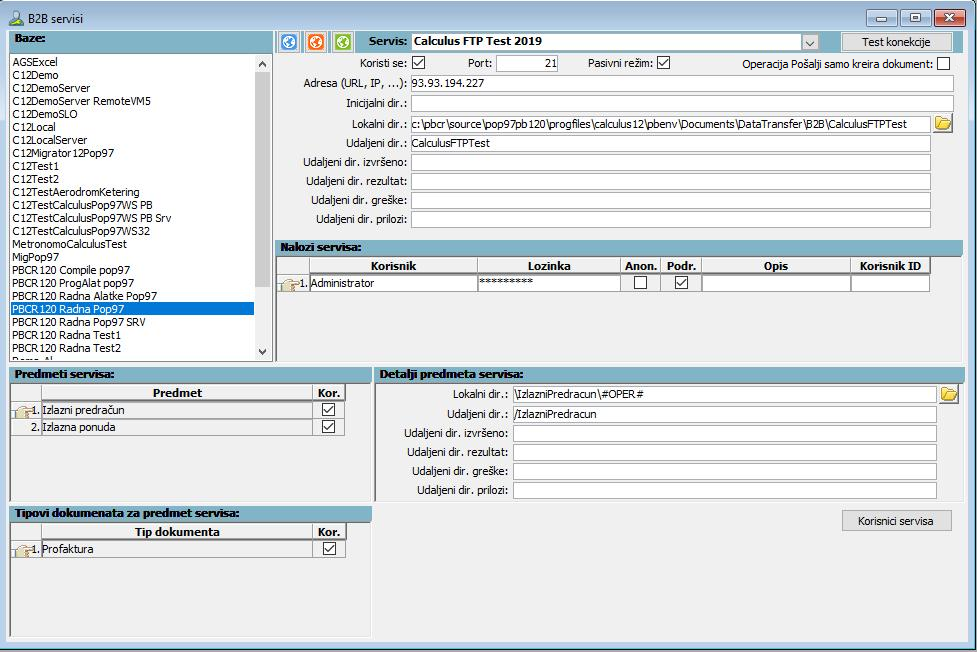The width and height of the screenshot is (977, 652).
Task: Check the Anon. box for Administrator
Action: pos(641,283)
